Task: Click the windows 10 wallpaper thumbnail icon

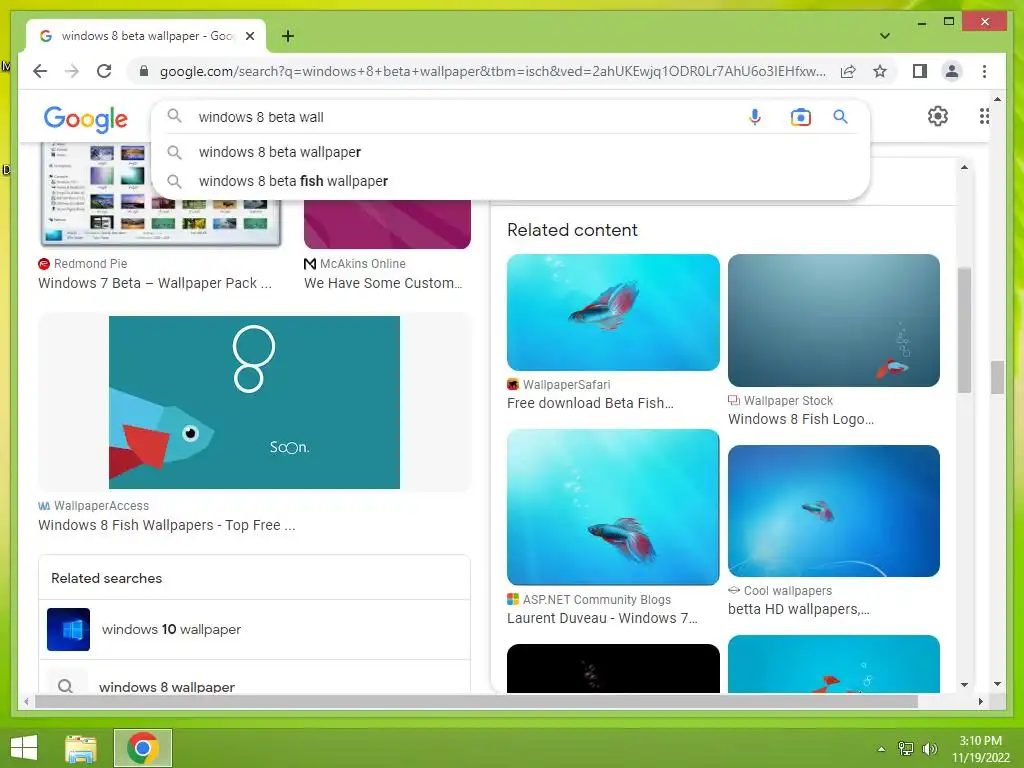Action: [69, 630]
